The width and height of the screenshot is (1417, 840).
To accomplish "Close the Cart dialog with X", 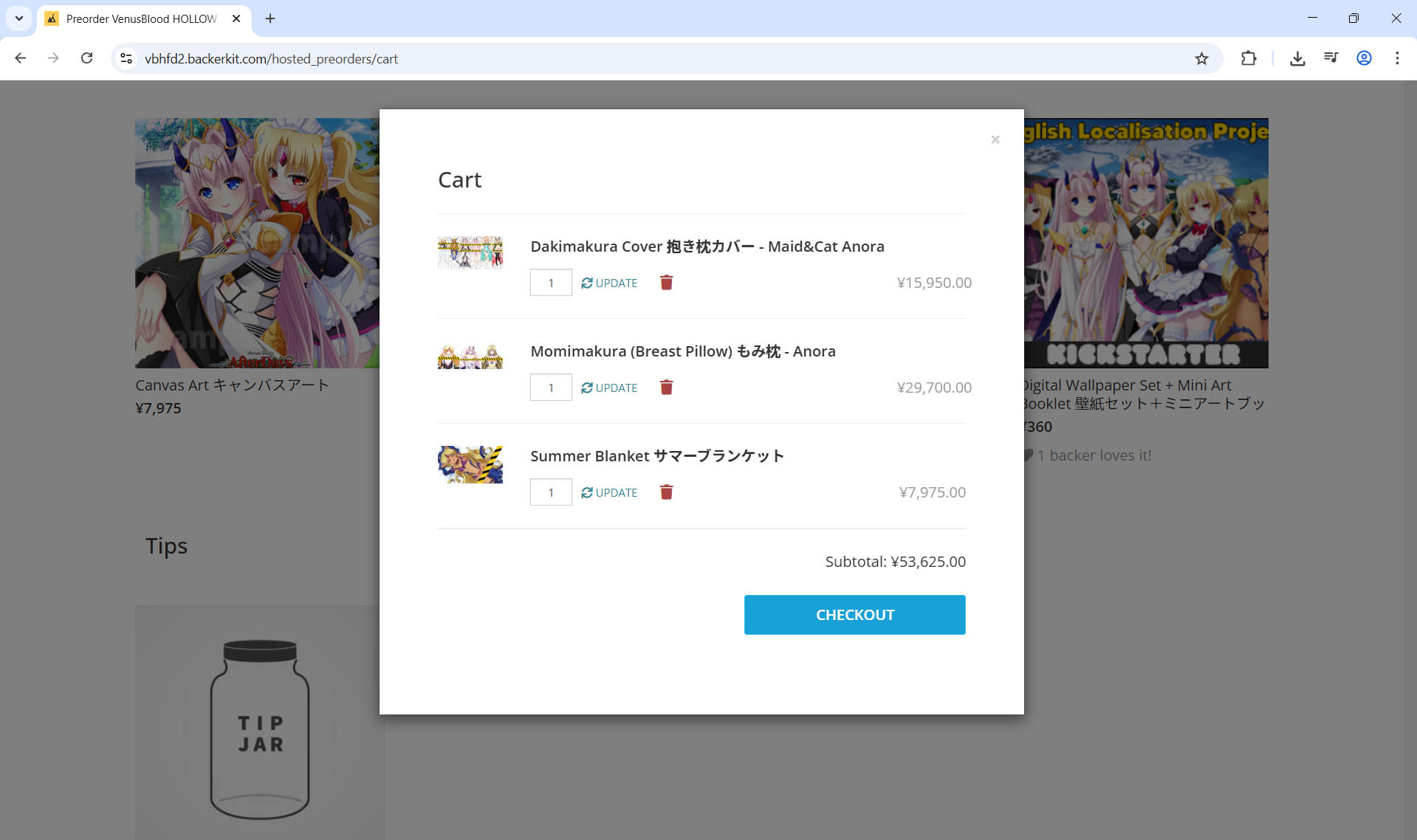I will pos(995,140).
